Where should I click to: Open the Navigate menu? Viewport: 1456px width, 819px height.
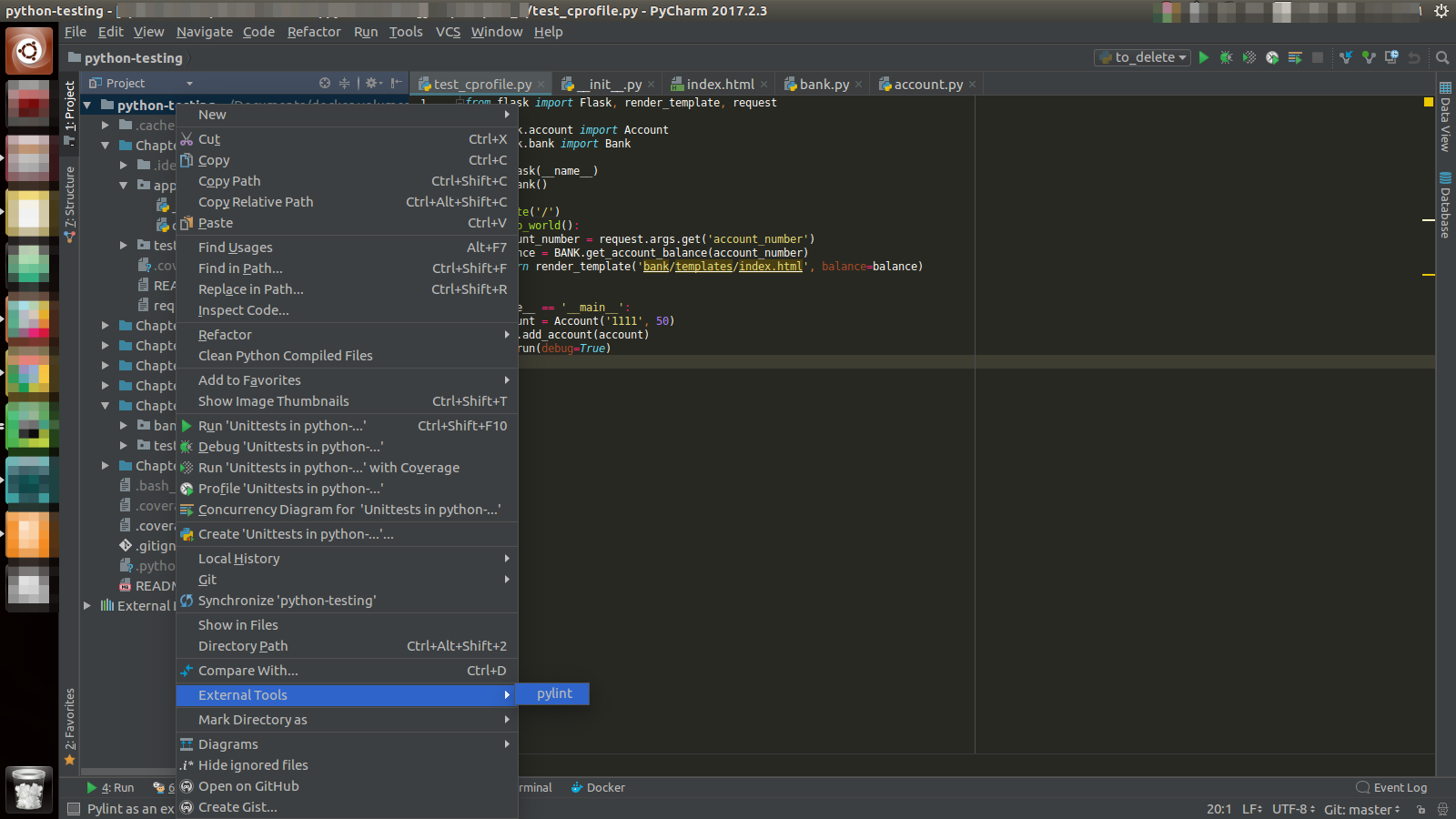pos(205,32)
